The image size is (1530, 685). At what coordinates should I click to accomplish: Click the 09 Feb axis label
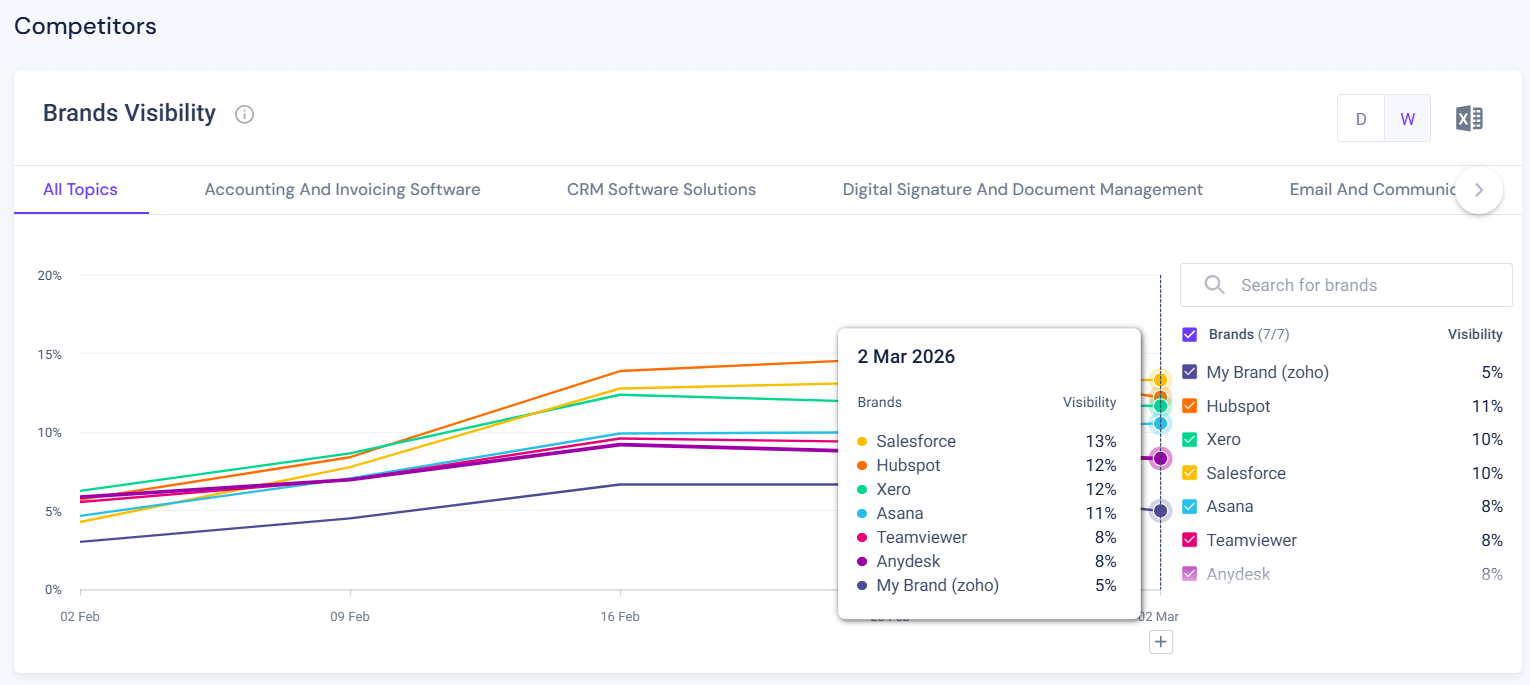coord(350,617)
